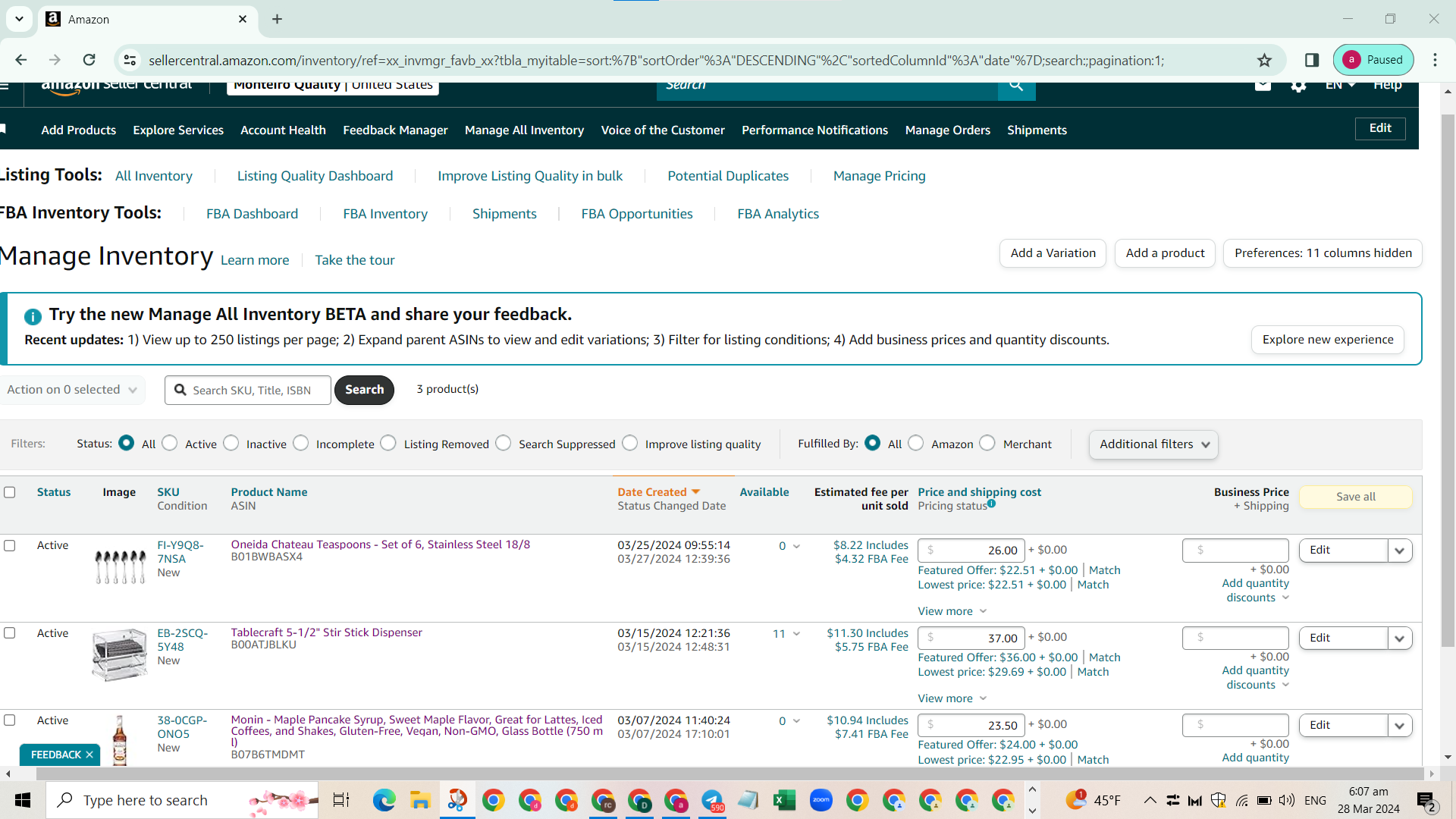Reload the page with the refresh icon
1456x819 pixels.
(89, 60)
